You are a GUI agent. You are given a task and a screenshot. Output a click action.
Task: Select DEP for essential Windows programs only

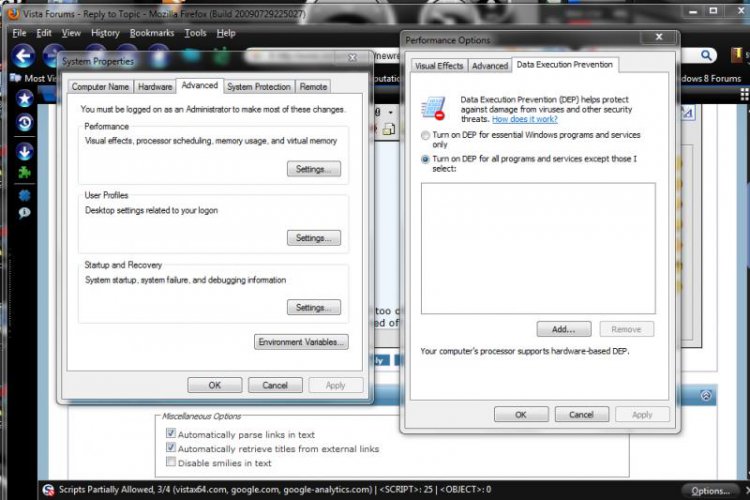(x=425, y=135)
